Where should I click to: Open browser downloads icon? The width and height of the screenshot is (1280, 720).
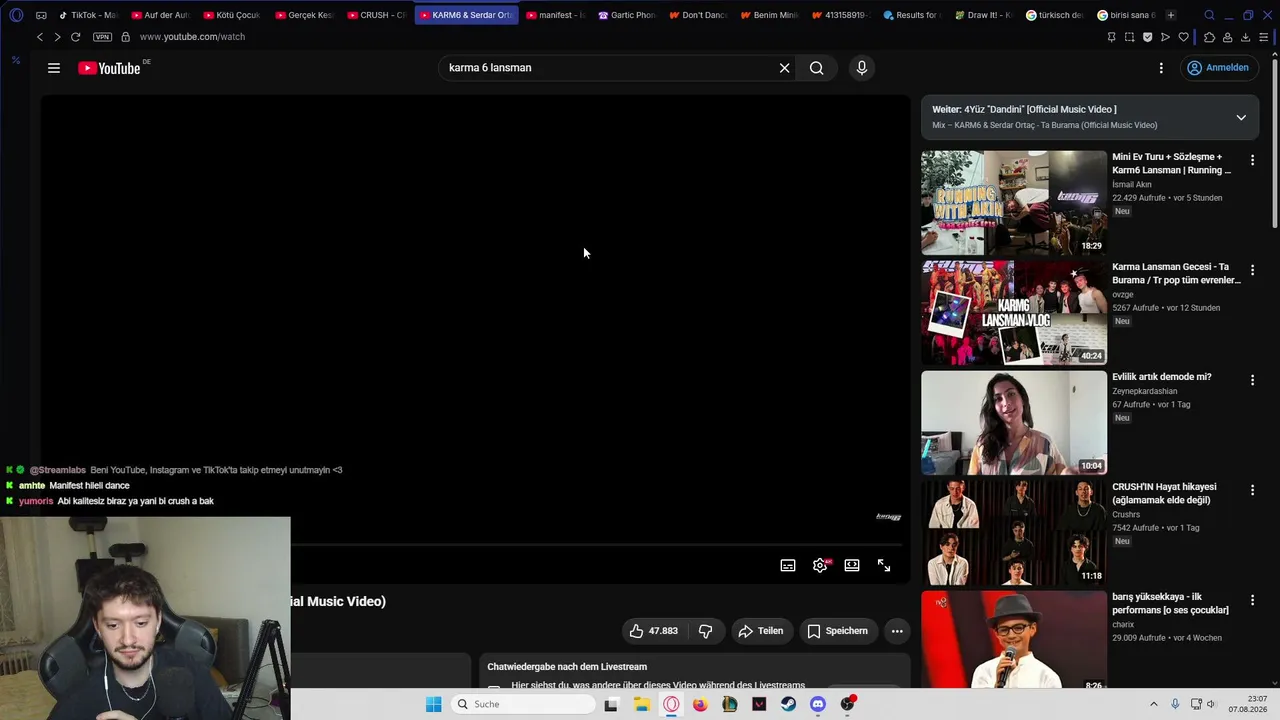pos(1245,37)
